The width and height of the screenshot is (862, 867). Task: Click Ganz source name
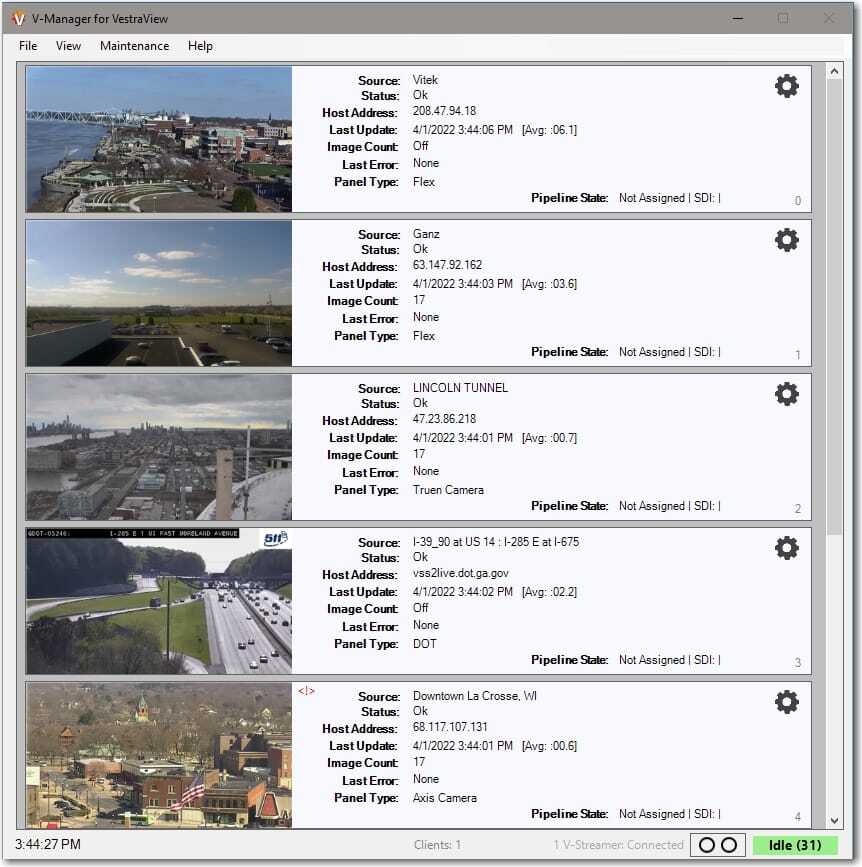tap(426, 234)
